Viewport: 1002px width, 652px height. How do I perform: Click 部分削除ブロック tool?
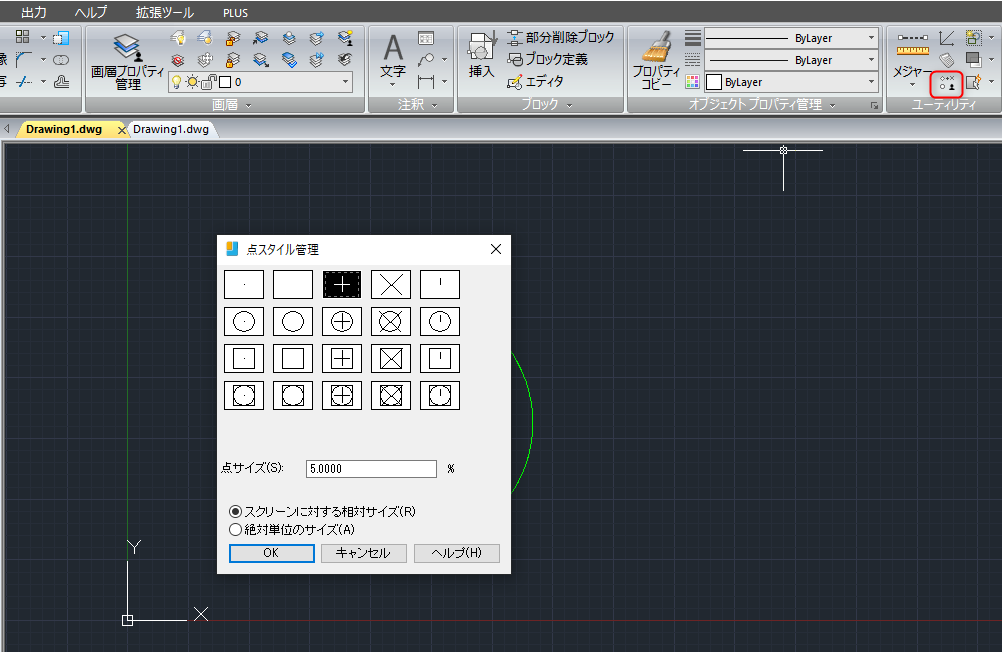pyautogui.click(x=560, y=38)
